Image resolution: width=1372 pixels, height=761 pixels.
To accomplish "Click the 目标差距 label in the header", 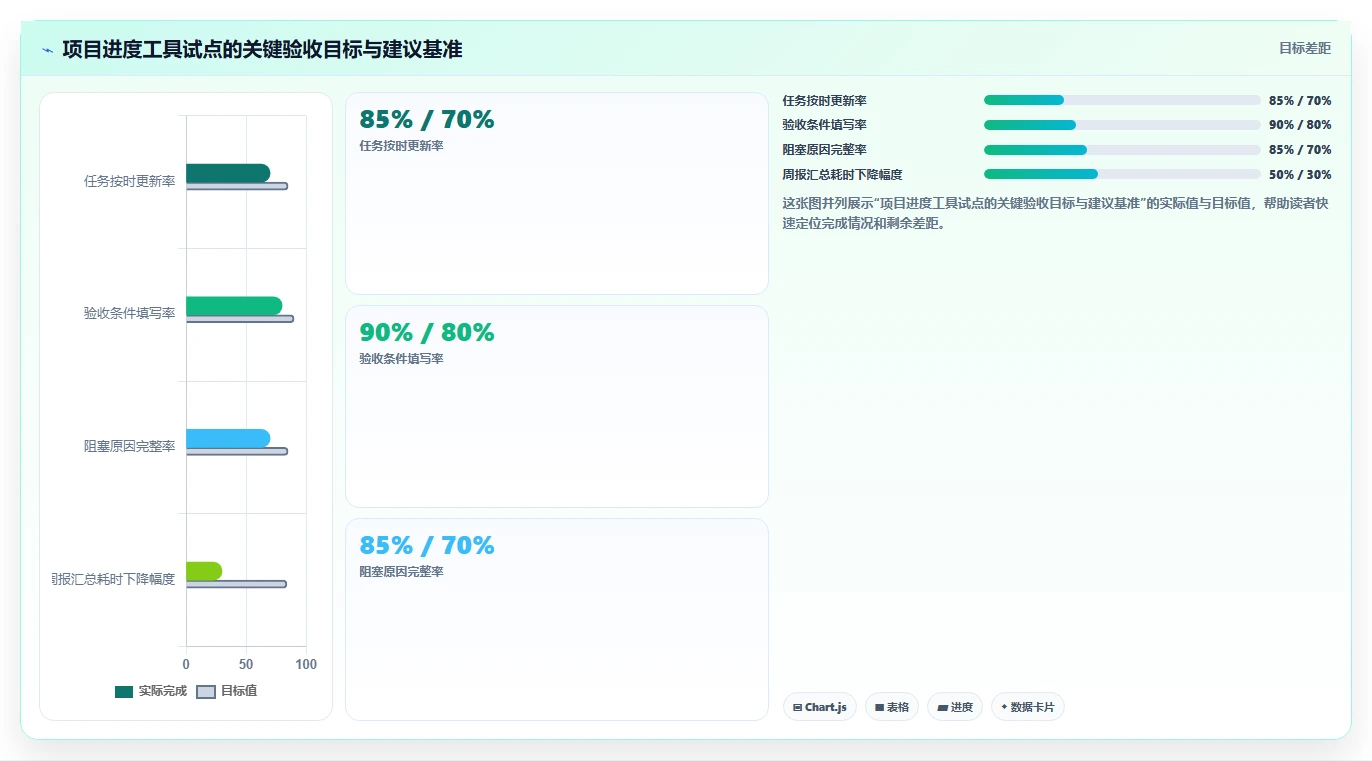I will point(1305,48).
